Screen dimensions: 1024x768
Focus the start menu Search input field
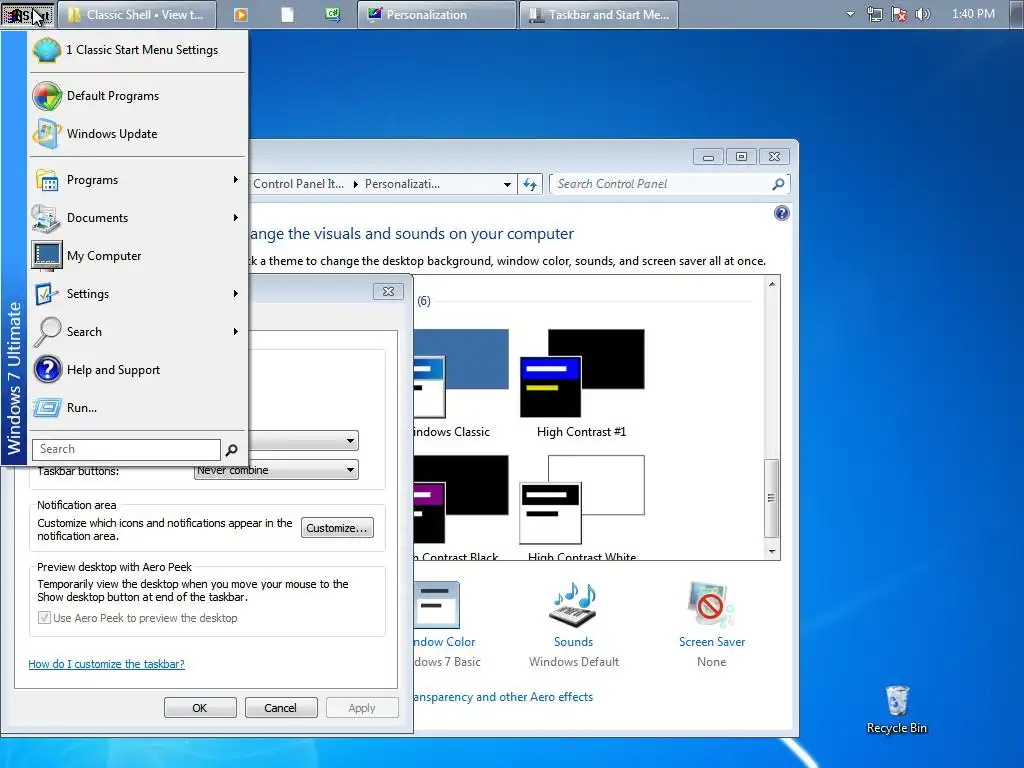(127, 449)
